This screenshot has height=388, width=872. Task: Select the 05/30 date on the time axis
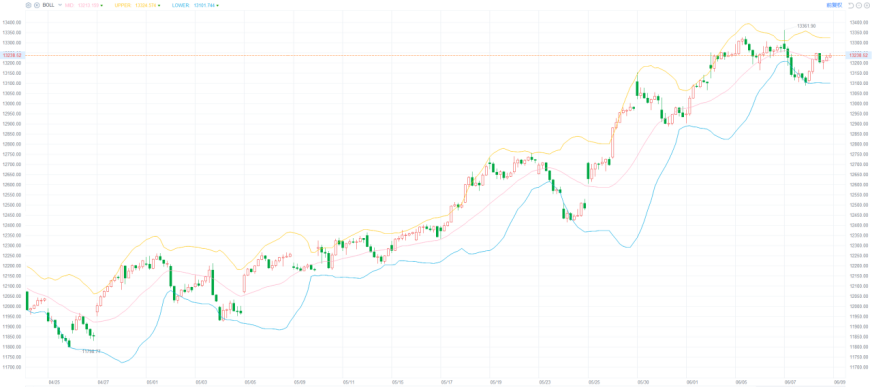tap(643, 382)
